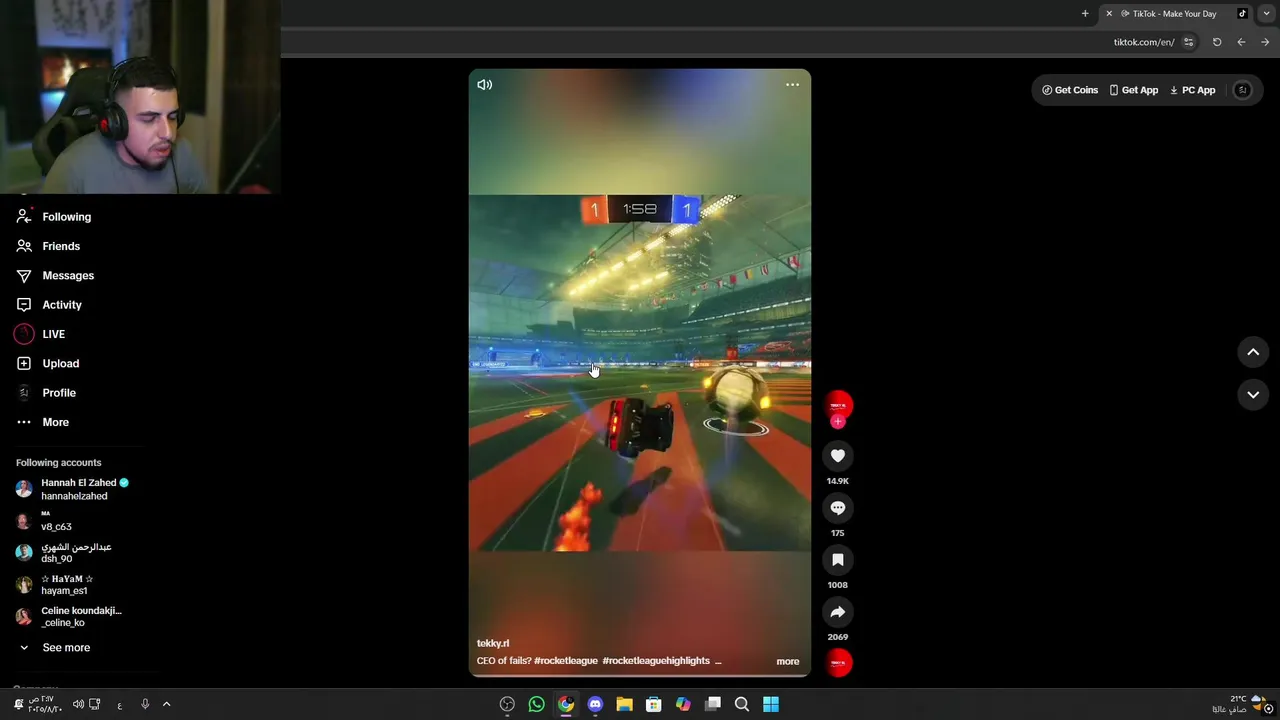1280x720 pixels.
Task: Go to previous video with up chevron
Action: (x=1253, y=352)
